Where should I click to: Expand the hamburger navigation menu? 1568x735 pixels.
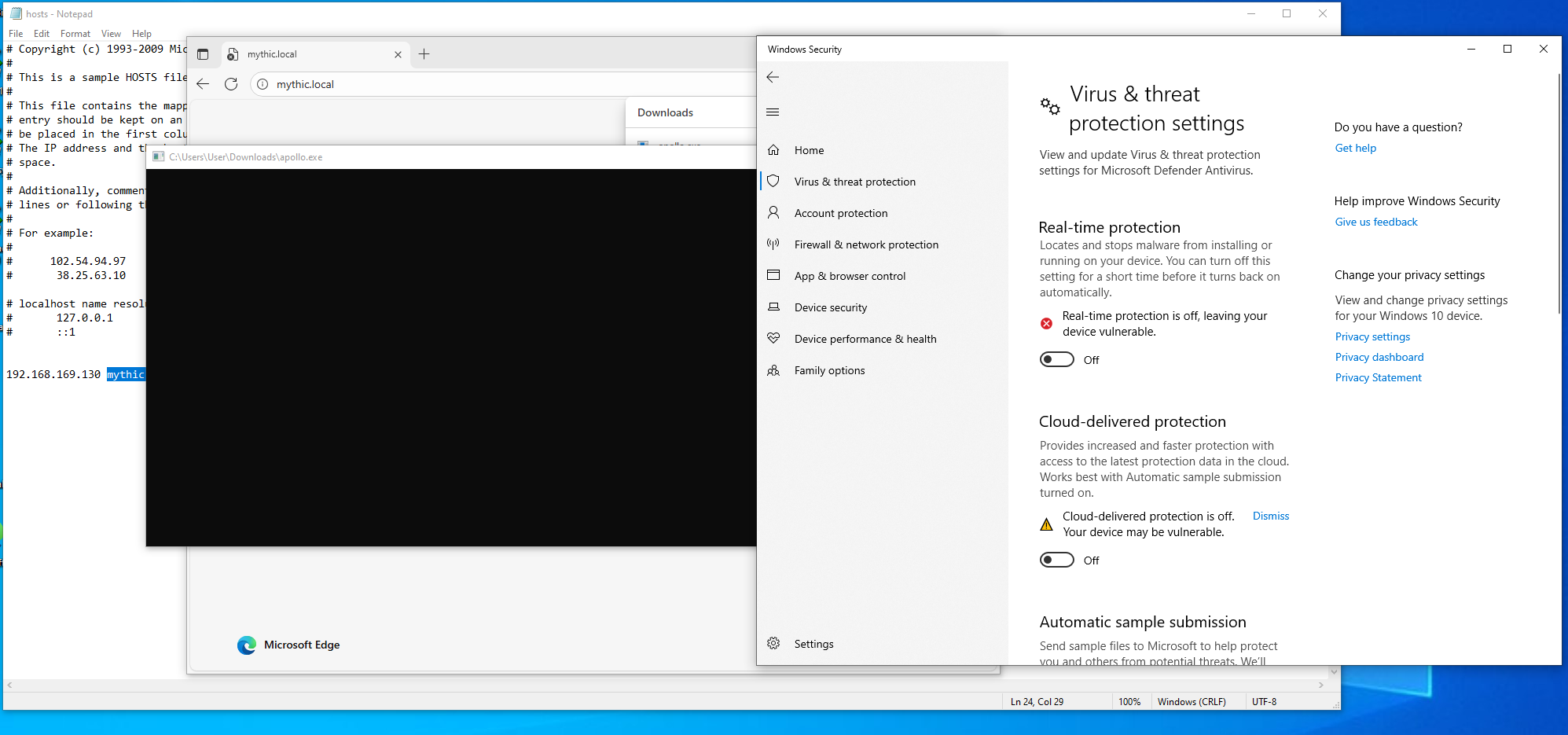[x=773, y=112]
